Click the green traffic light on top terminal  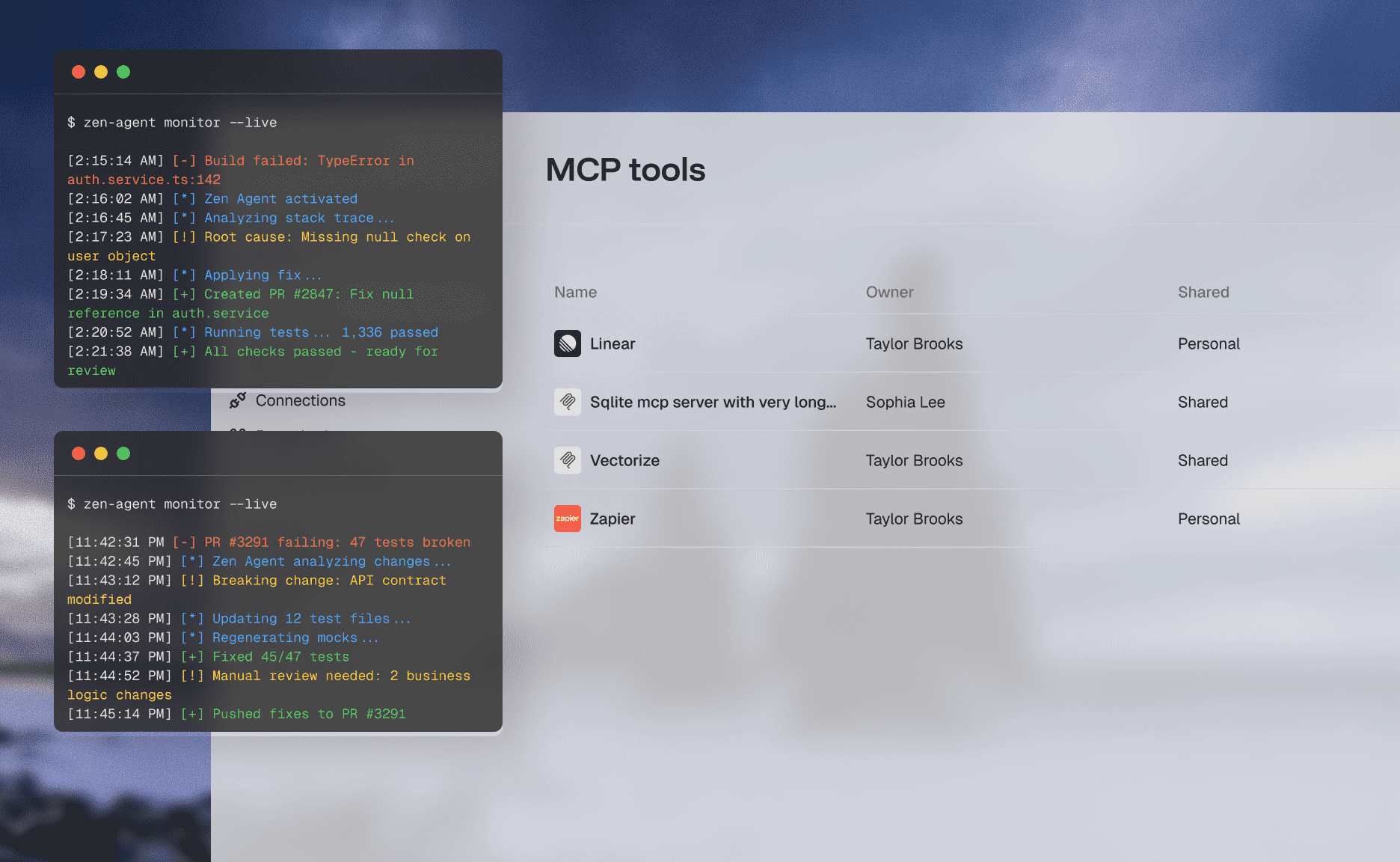[x=123, y=72]
